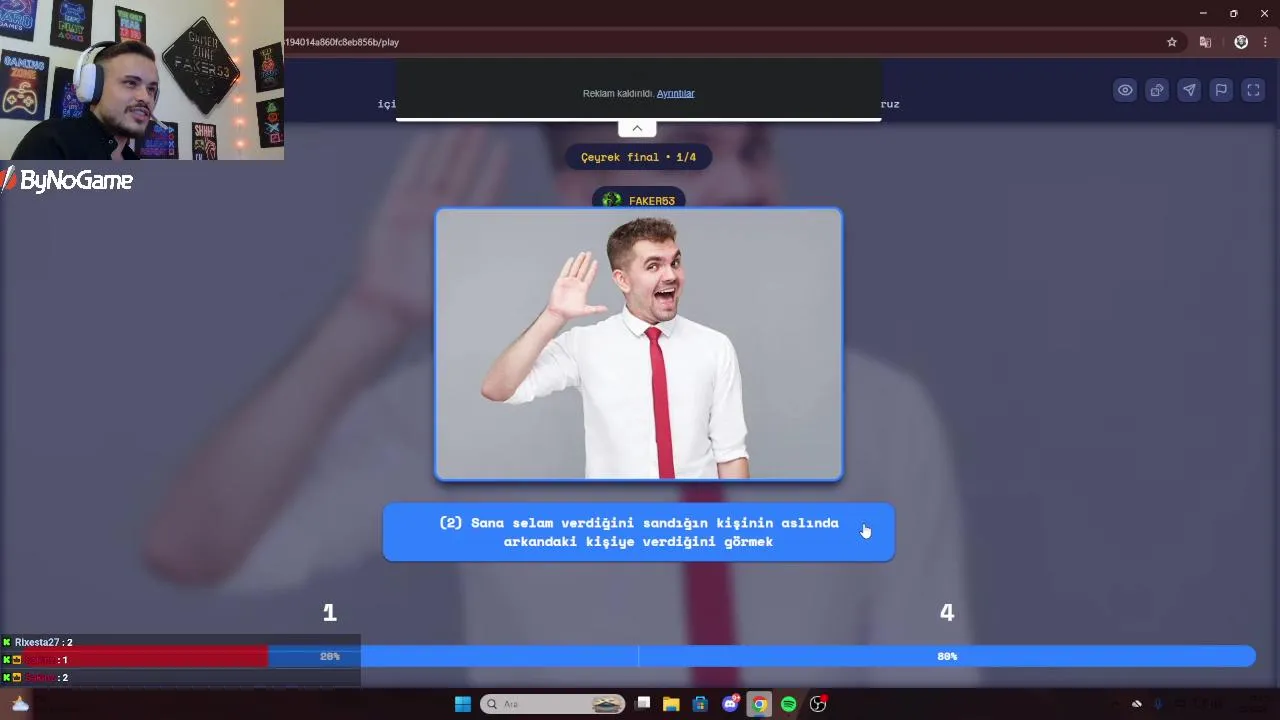
Task: Click the waving man photo card
Action: point(639,344)
